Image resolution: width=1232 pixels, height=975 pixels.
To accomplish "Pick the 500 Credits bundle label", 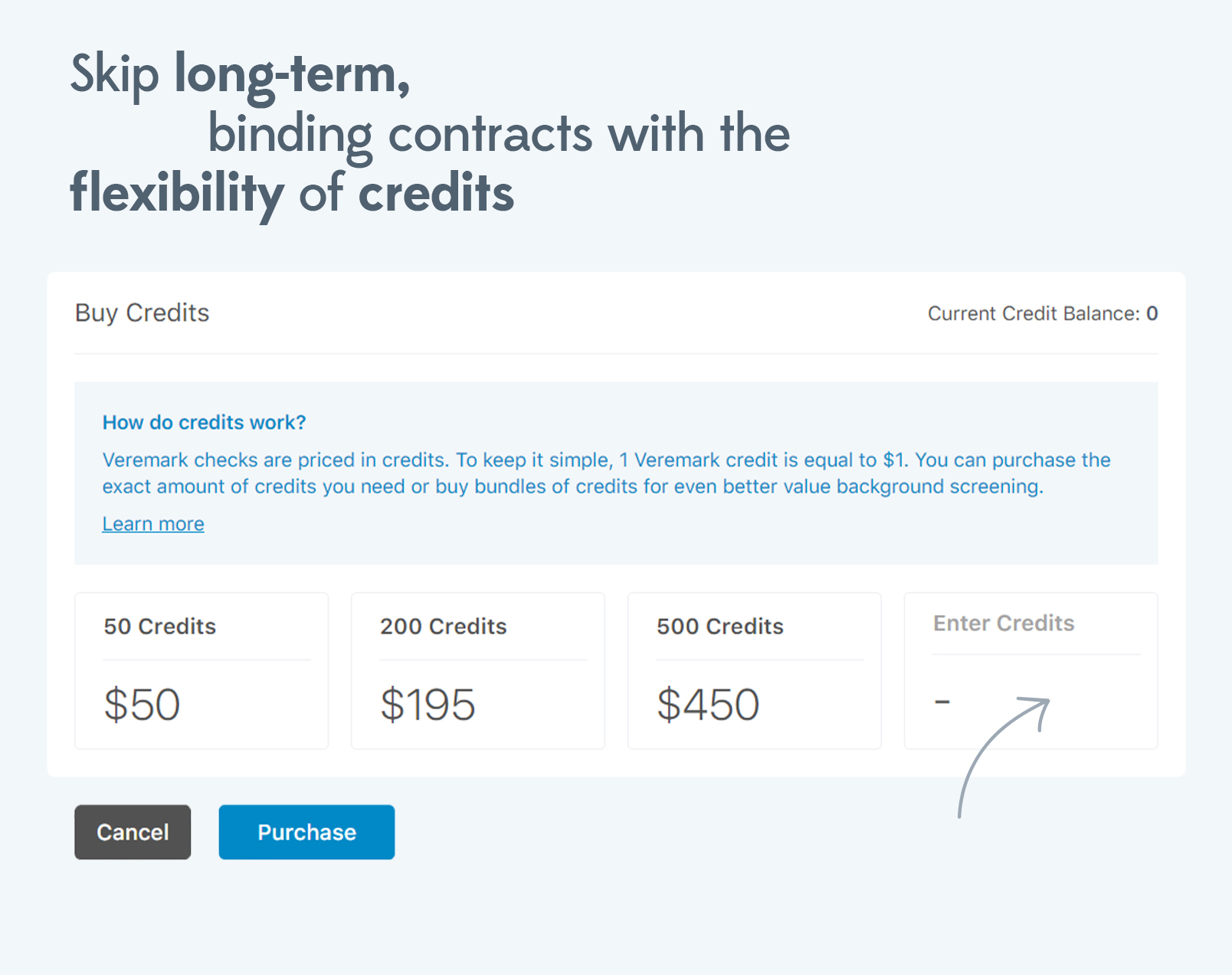I will 720,627.
